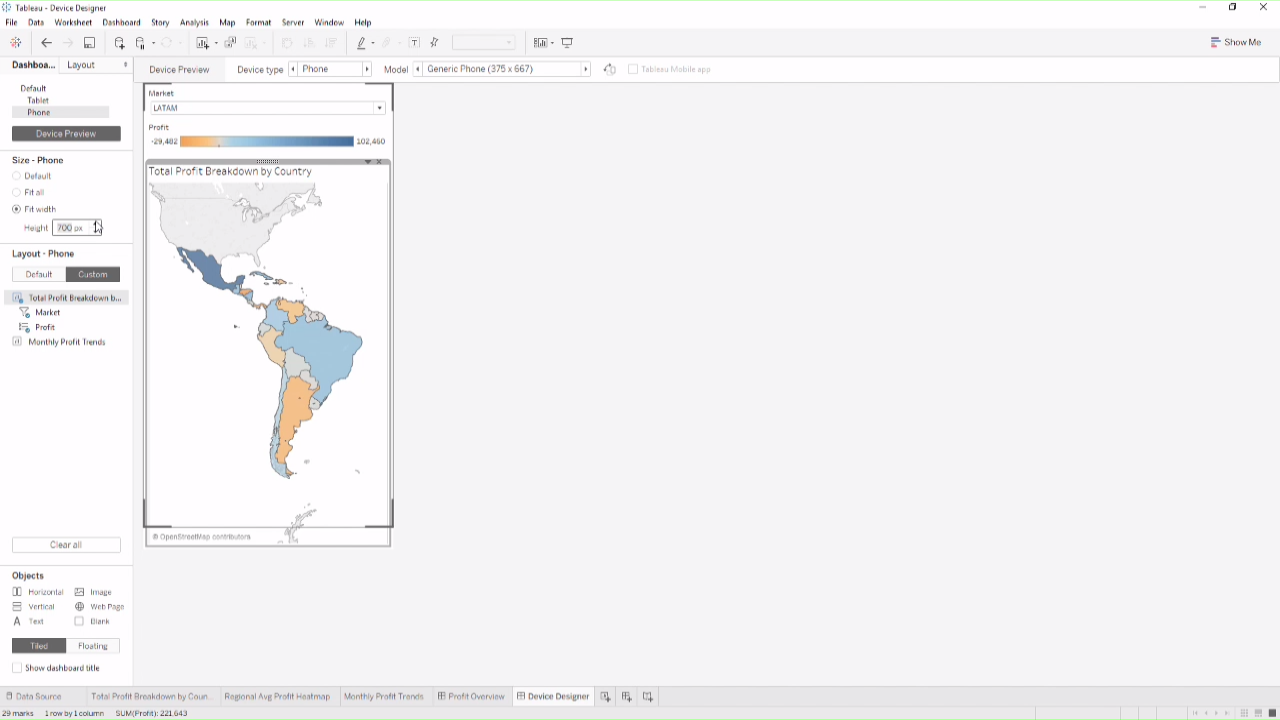The height and width of the screenshot is (720, 1280).
Task: Click the New Worksheet icon in the tab bar
Action: pyautogui.click(x=605, y=696)
